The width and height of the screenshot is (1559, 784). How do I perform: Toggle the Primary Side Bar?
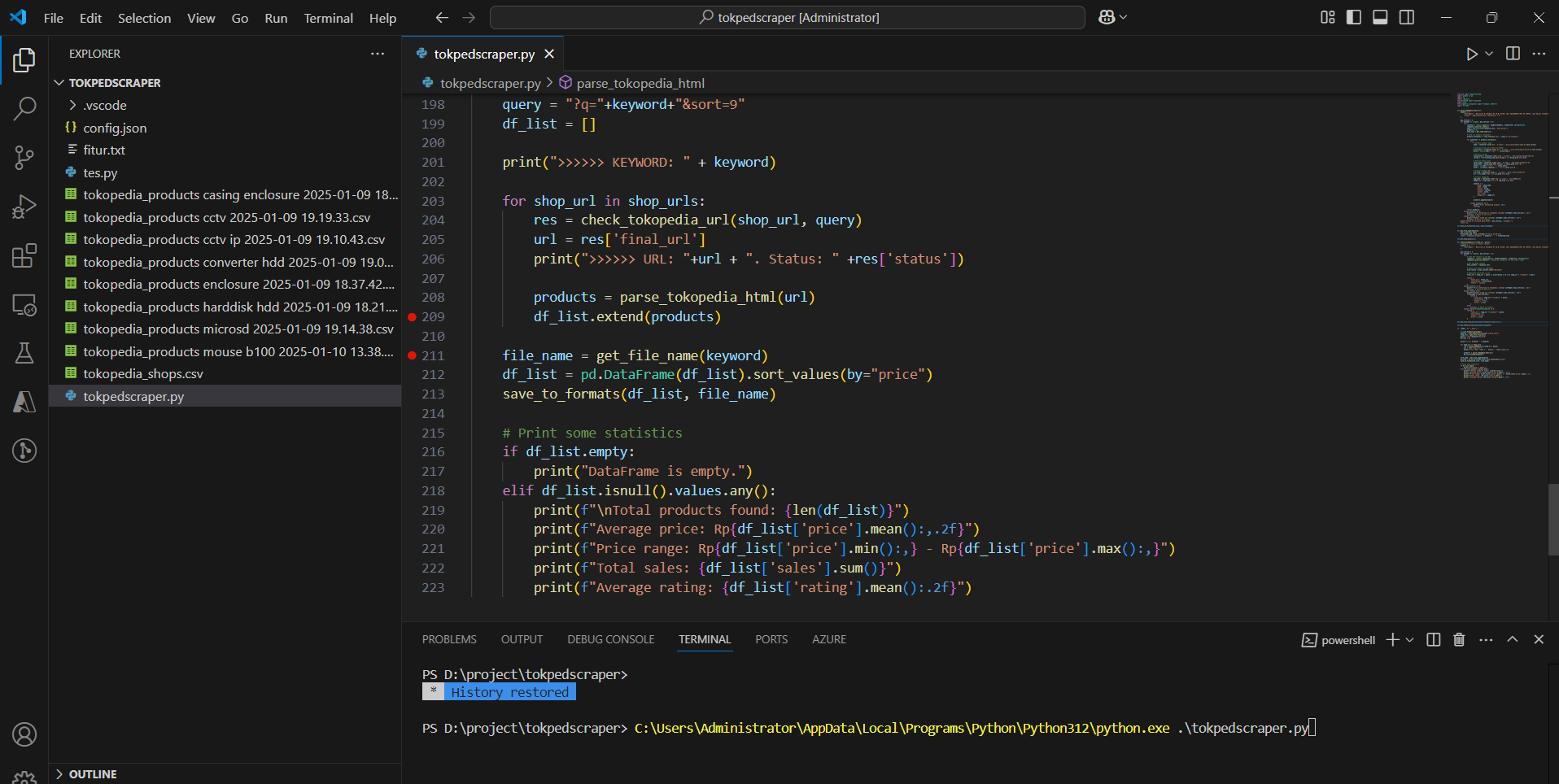point(1353,16)
